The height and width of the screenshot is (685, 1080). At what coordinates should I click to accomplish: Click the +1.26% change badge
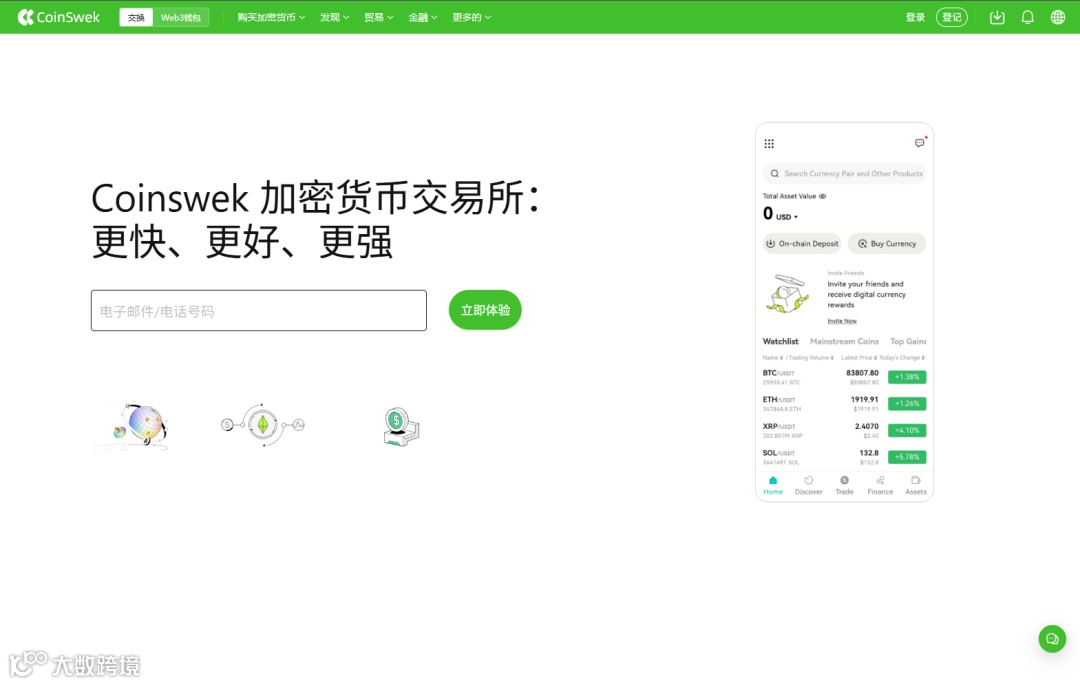pyautogui.click(x=907, y=403)
